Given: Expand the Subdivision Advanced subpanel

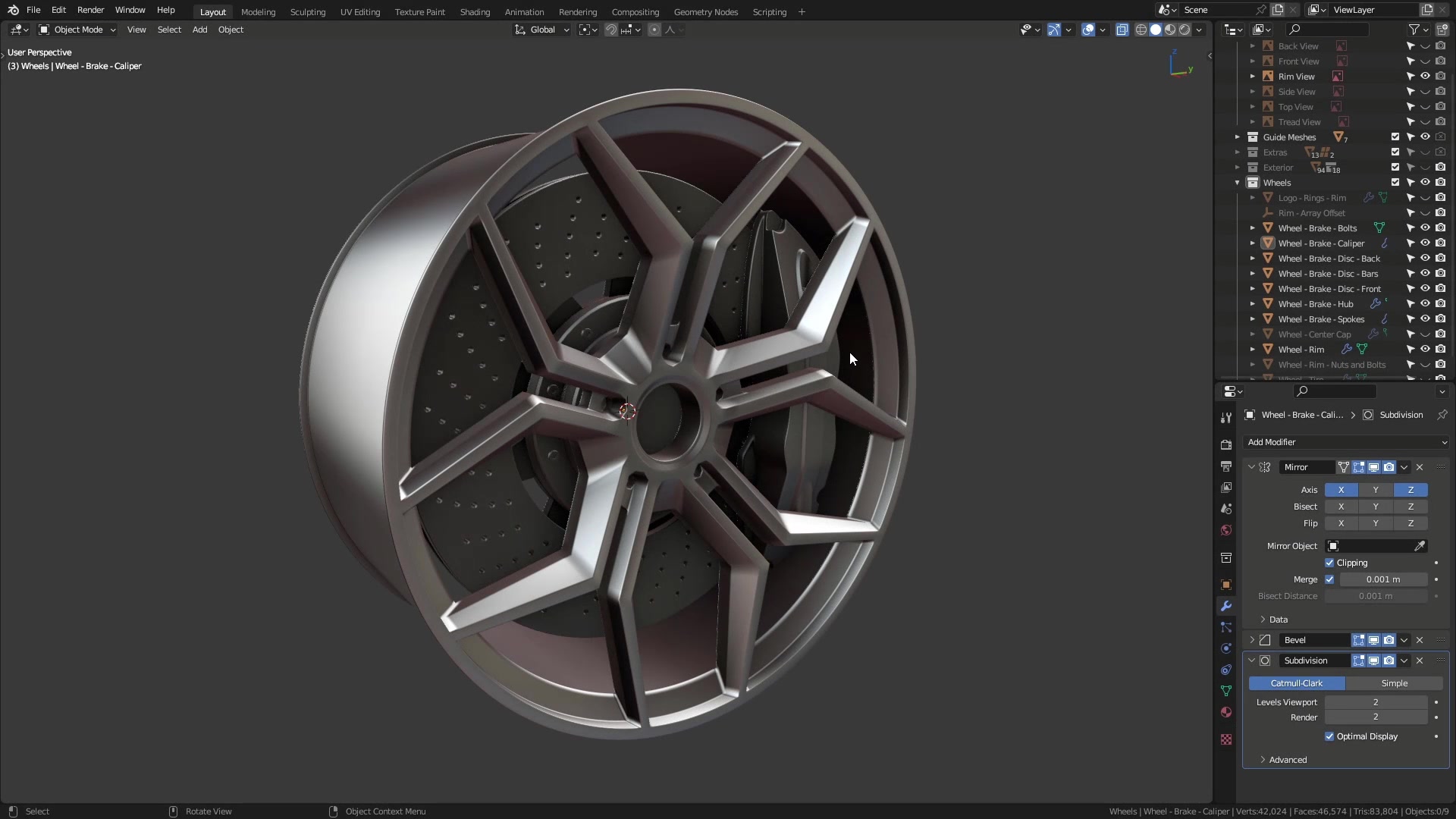Looking at the screenshot, I should 1283,760.
